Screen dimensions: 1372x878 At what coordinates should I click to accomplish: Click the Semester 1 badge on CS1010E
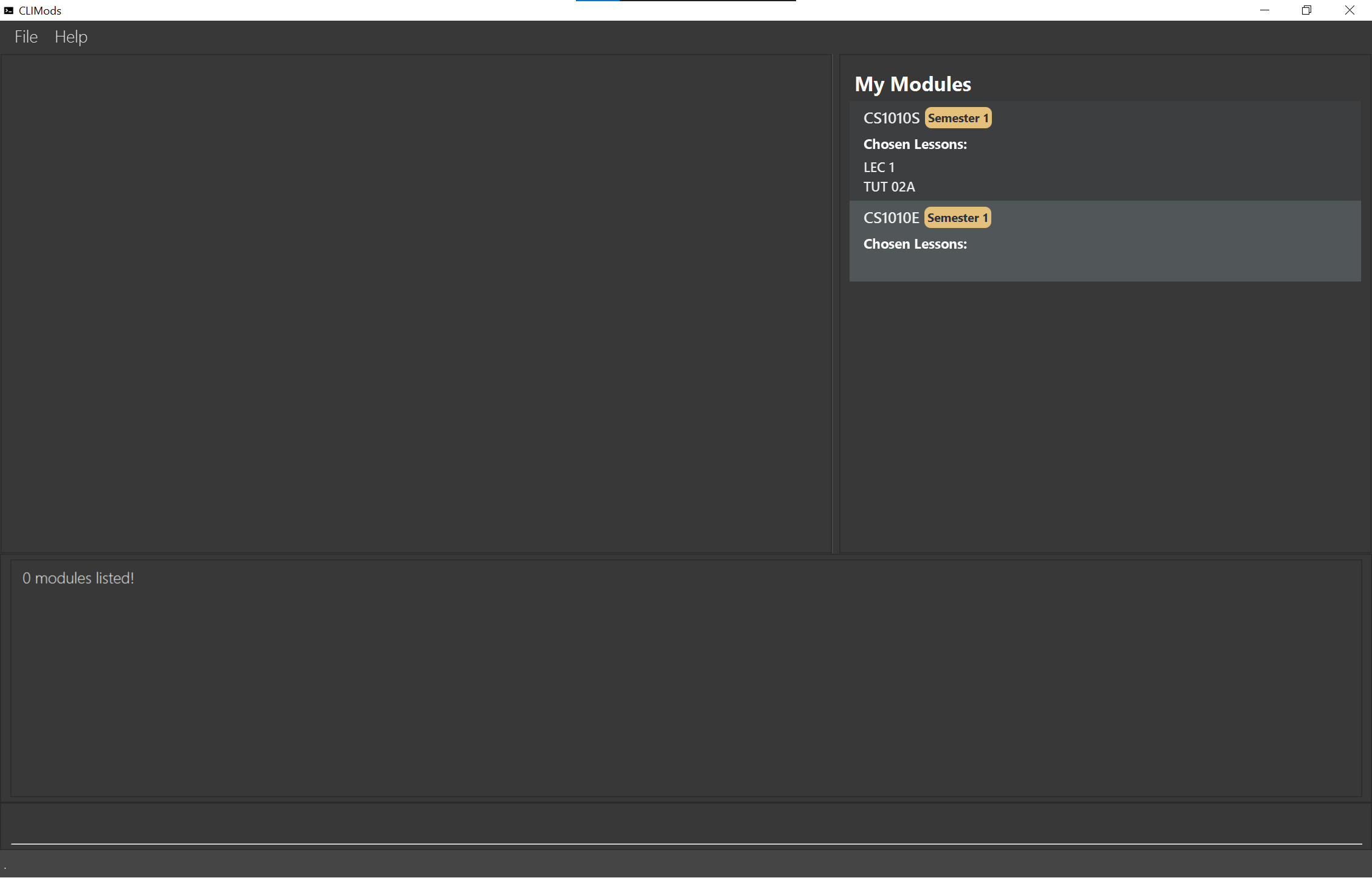point(957,218)
